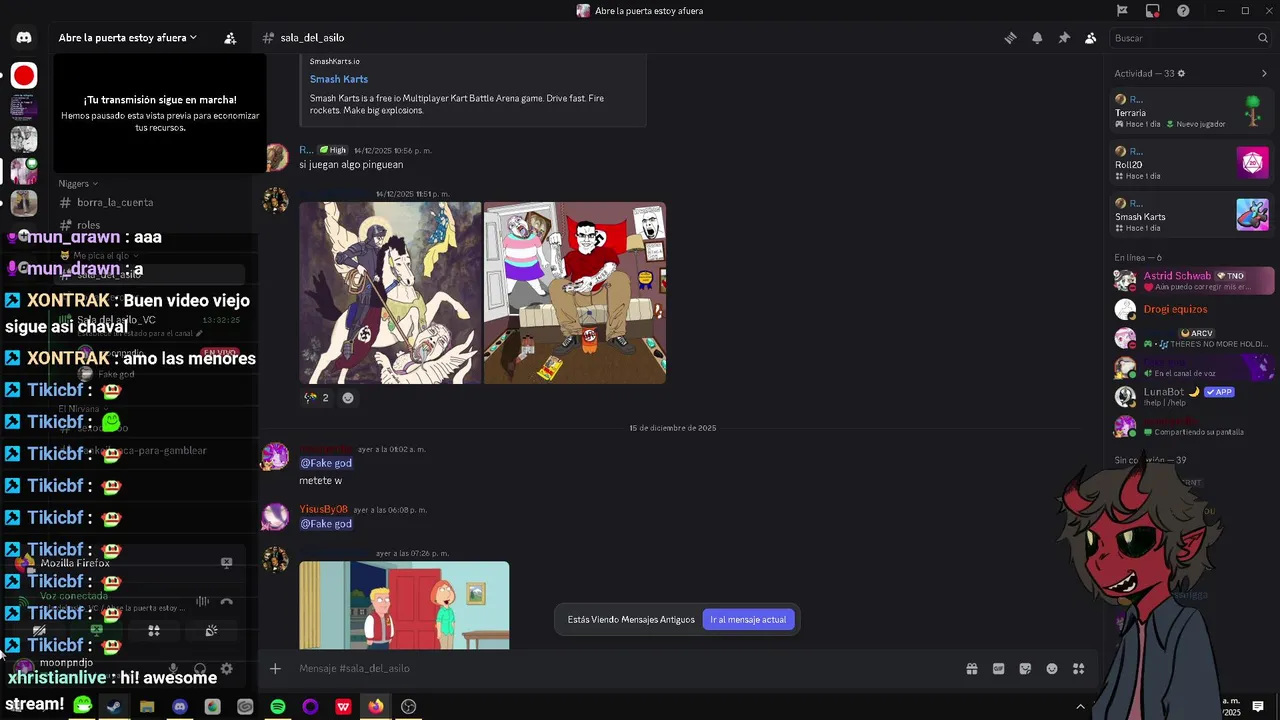Add reaction smiley below images
The width and height of the screenshot is (1280, 720).
[x=348, y=397]
